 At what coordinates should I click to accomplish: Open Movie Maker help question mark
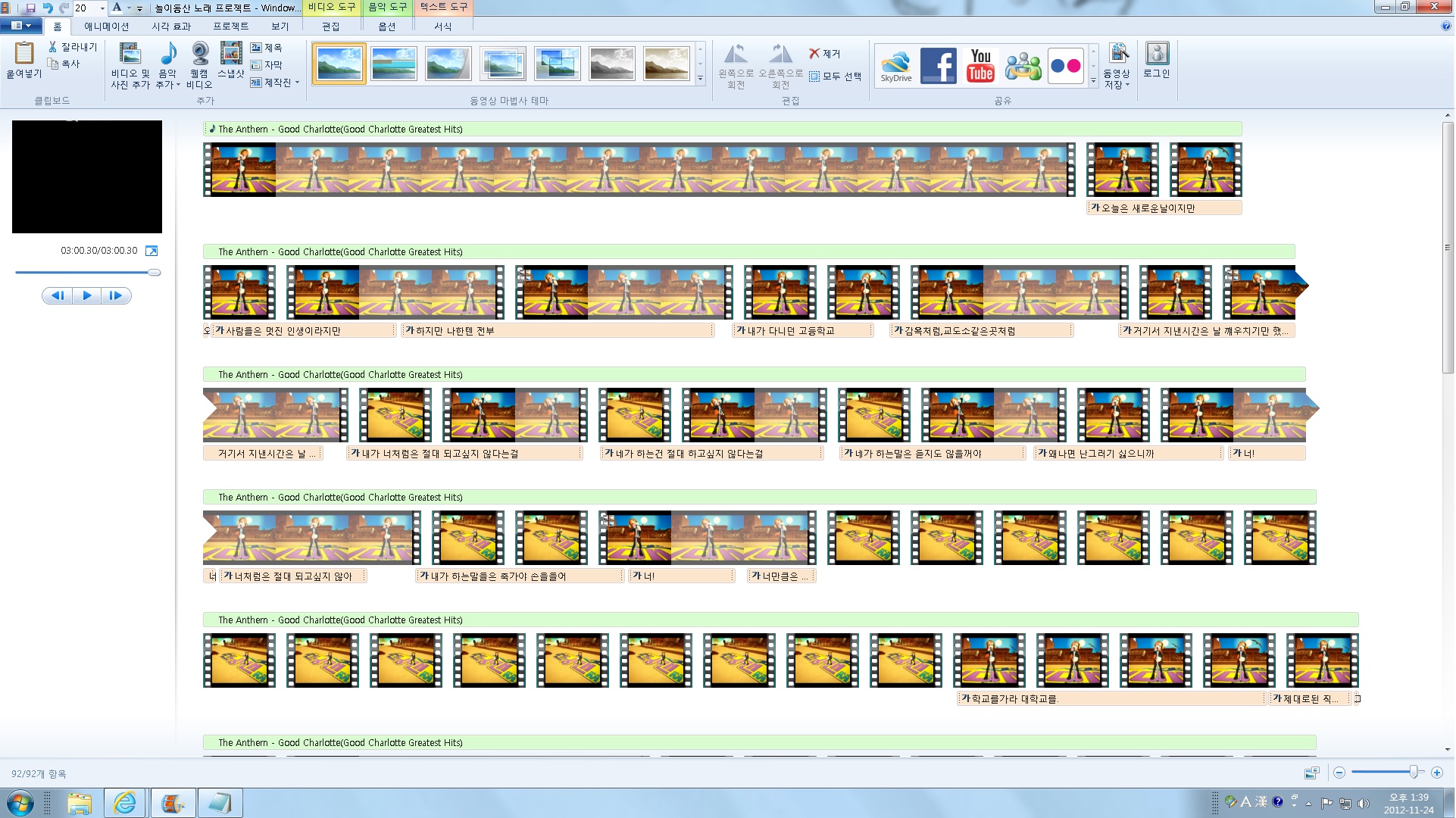1445,26
